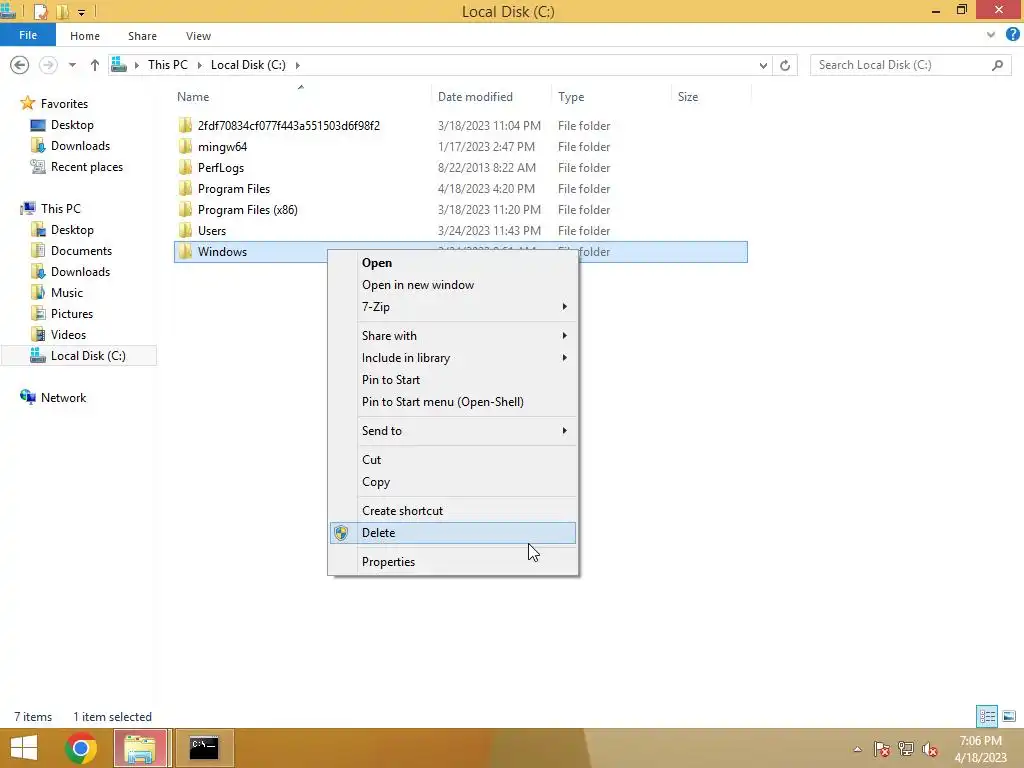Choose Cut in the context menu
This screenshot has height=768, width=1024.
coord(453,460)
